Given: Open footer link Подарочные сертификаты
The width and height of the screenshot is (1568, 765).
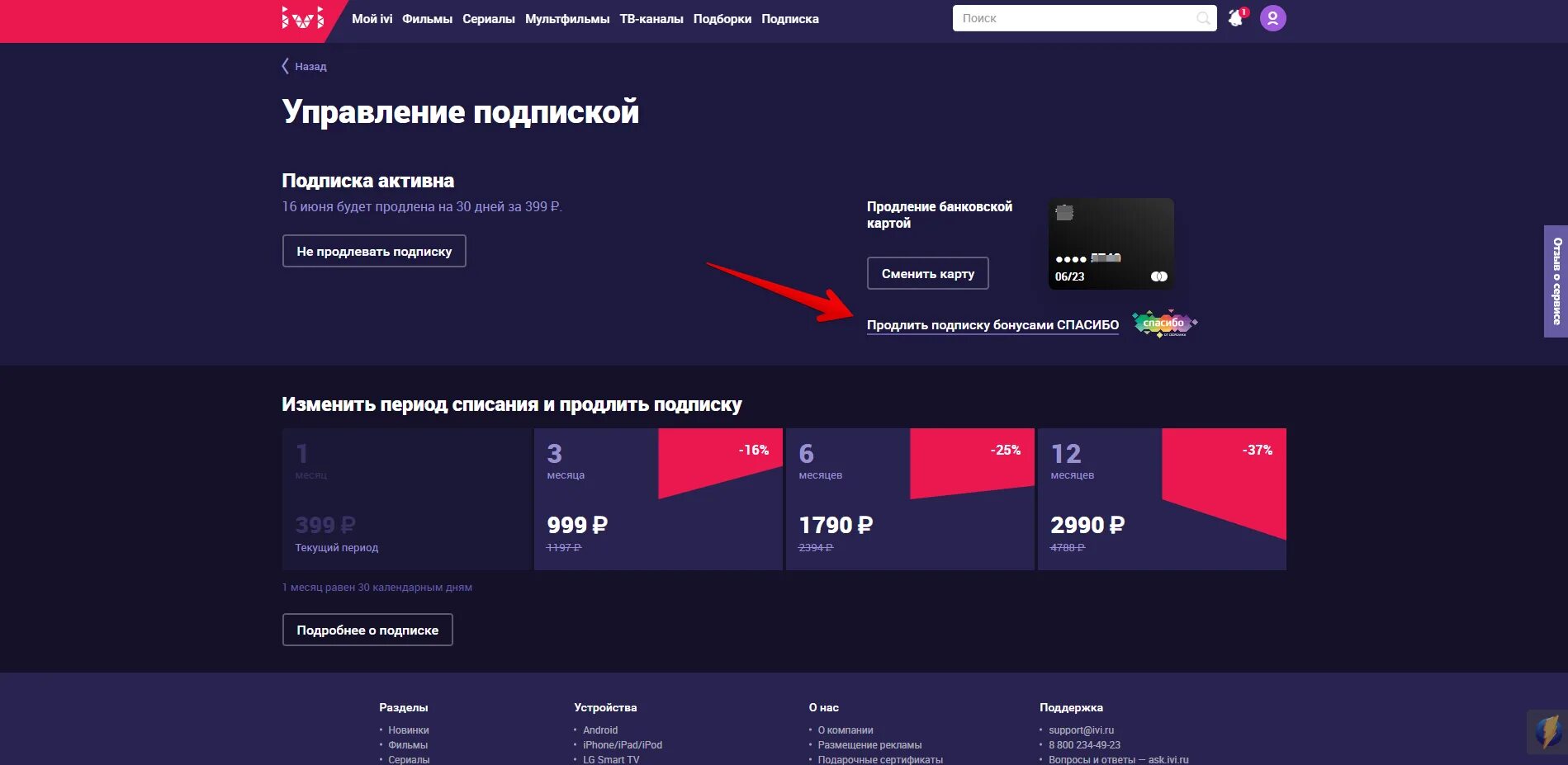Looking at the screenshot, I should [x=880, y=760].
